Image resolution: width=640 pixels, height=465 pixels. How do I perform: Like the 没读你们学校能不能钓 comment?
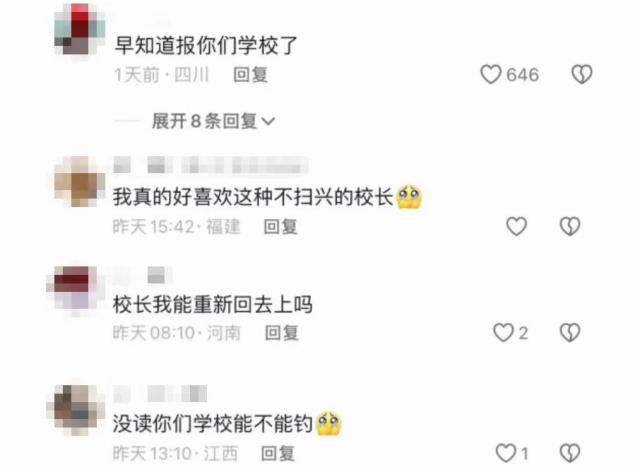(506, 453)
